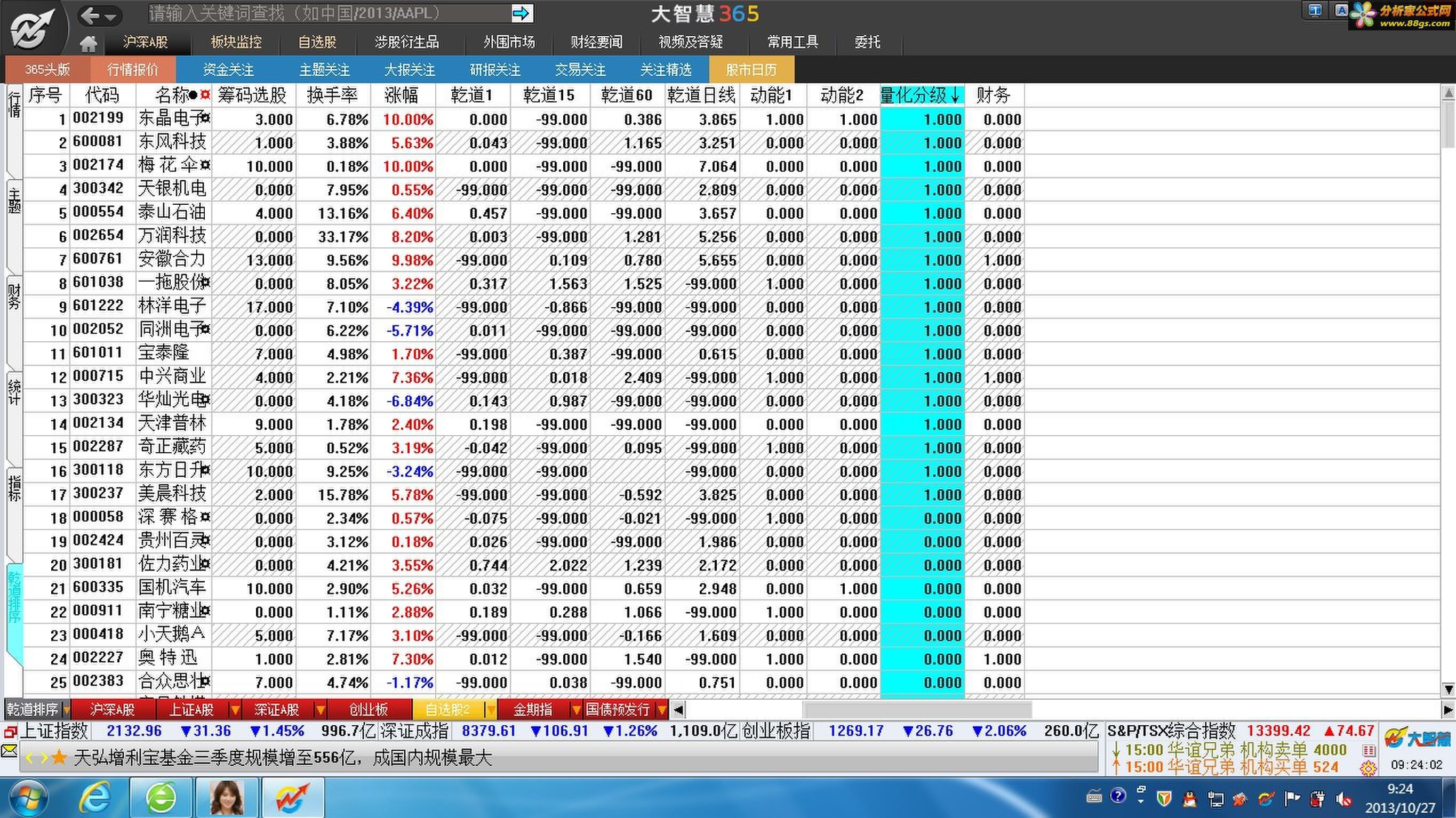The height and width of the screenshot is (818, 1456).
Task: Click stock code 300237 美晨科技
Action: 98,493
